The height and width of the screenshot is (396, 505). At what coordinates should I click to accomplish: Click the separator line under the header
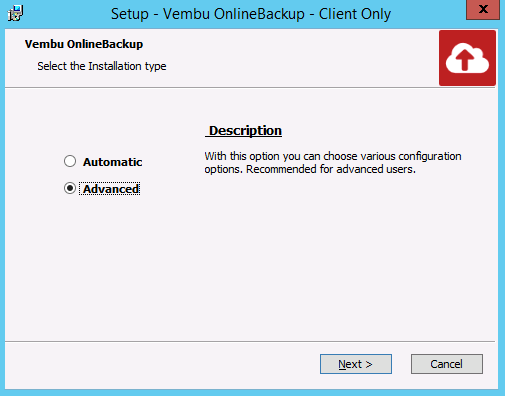[222, 88]
